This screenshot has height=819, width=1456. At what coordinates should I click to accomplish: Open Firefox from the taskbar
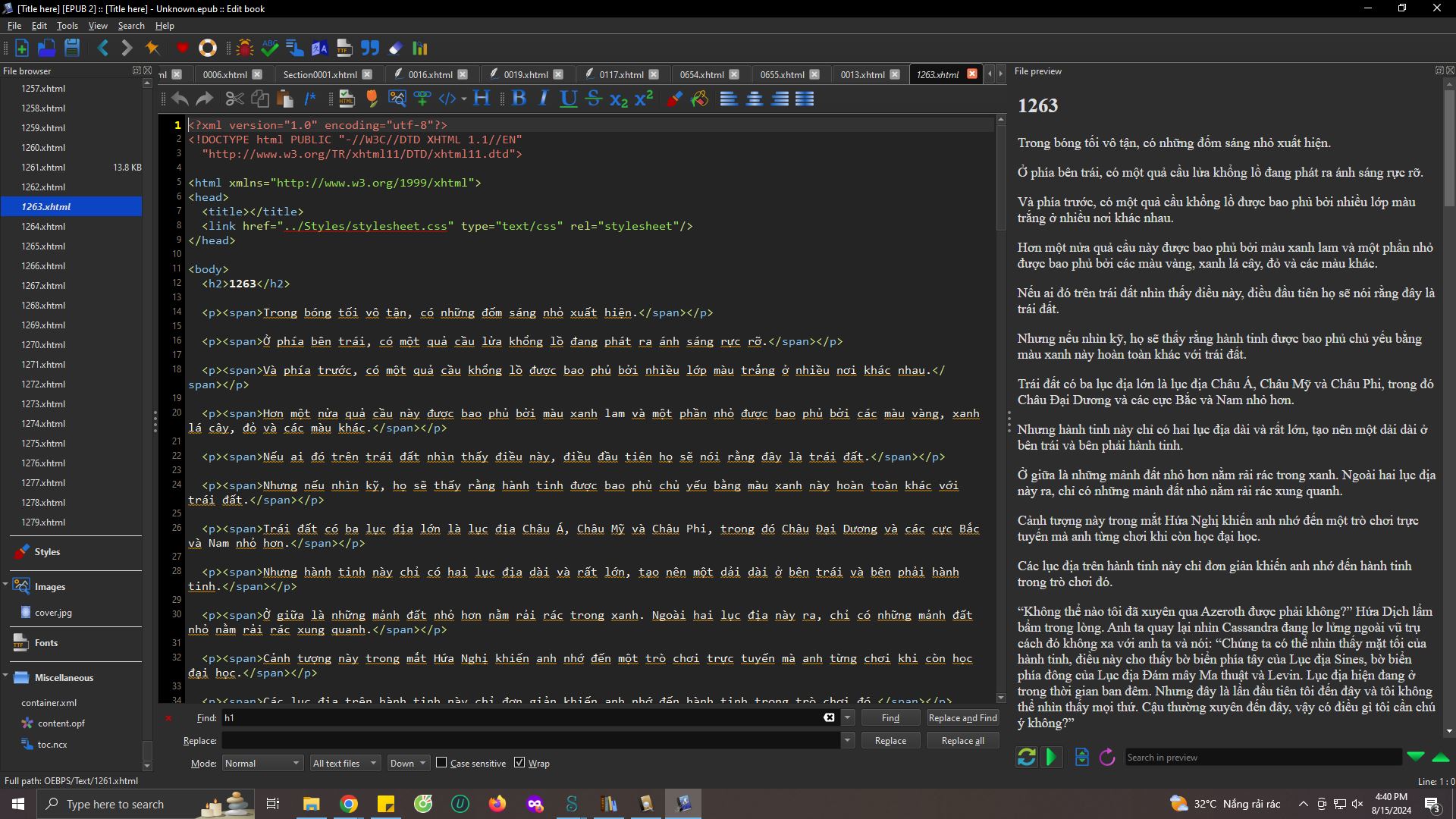click(x=497, y=804)
